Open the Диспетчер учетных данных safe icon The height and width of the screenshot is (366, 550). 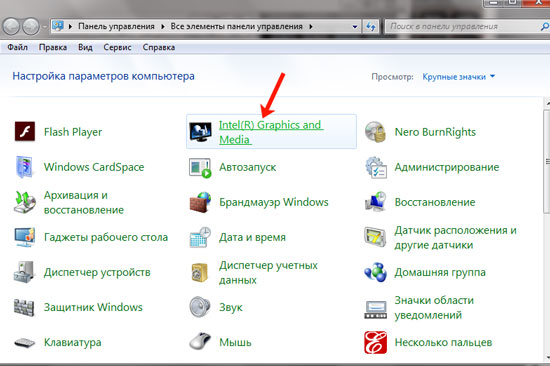pyautogui.click(x=200, y=273)
